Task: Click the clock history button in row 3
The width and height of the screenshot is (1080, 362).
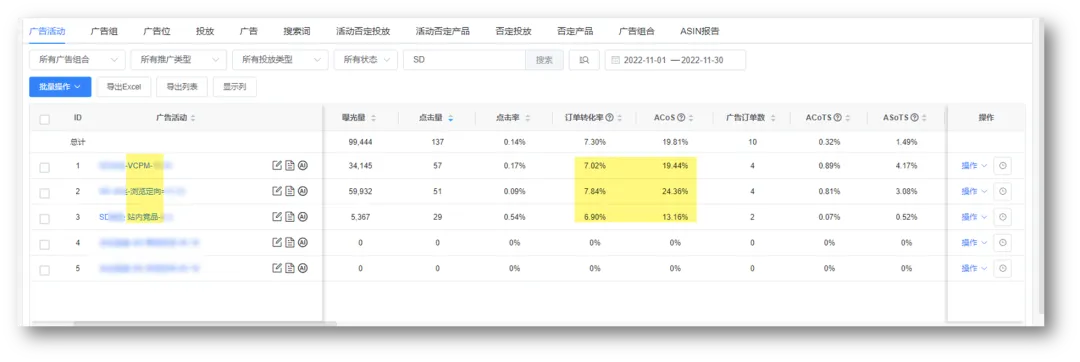Action: (1003, 217)
